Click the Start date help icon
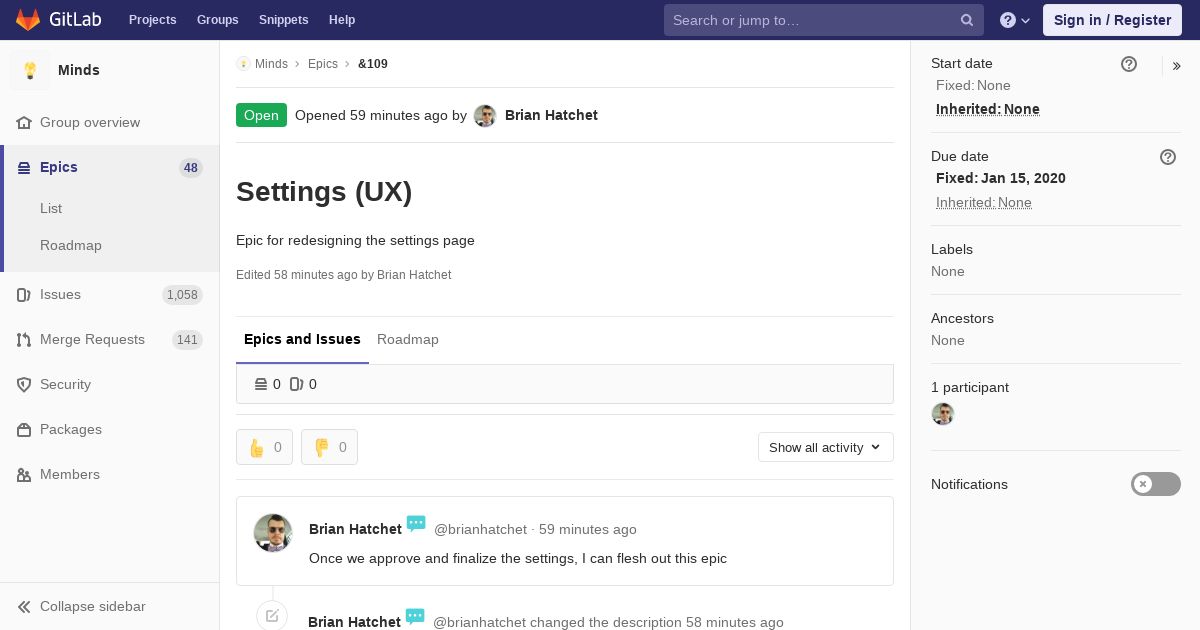 (x=1129, y=64)
